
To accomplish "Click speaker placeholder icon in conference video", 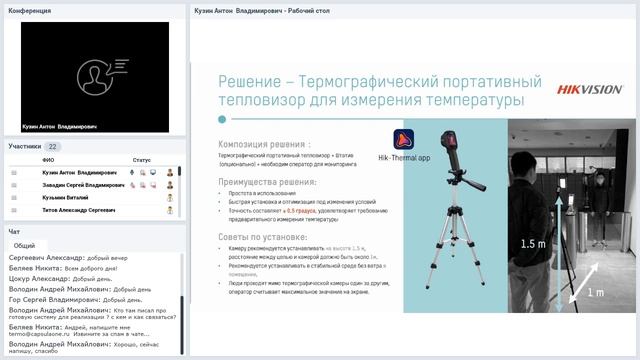I will click(x=102, y=77).
